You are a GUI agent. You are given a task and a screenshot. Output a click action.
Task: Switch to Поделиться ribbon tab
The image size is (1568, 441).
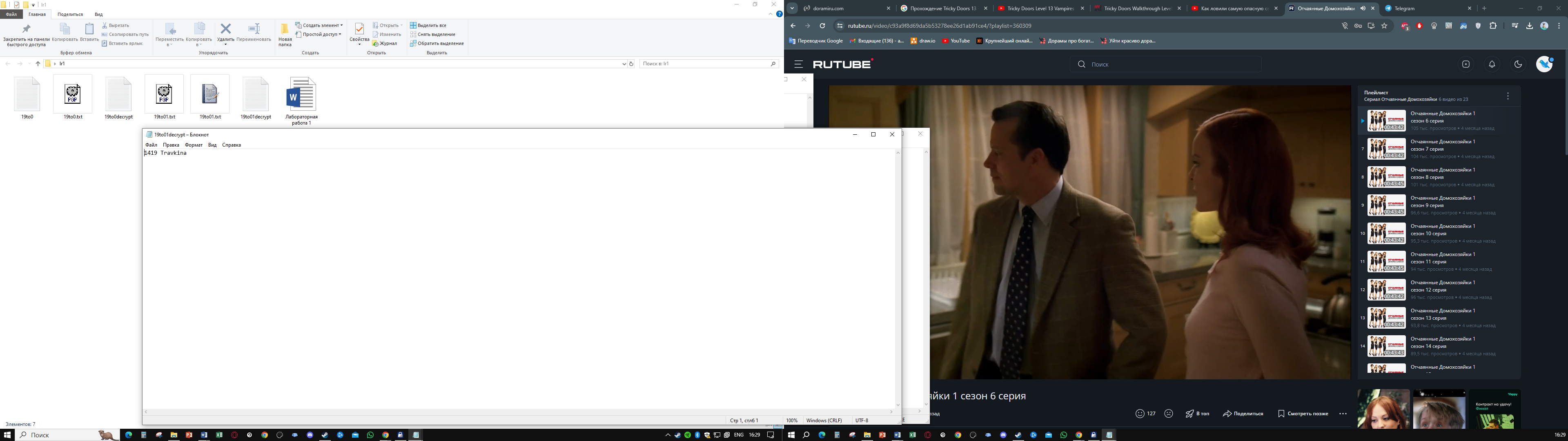pos(70,14)
